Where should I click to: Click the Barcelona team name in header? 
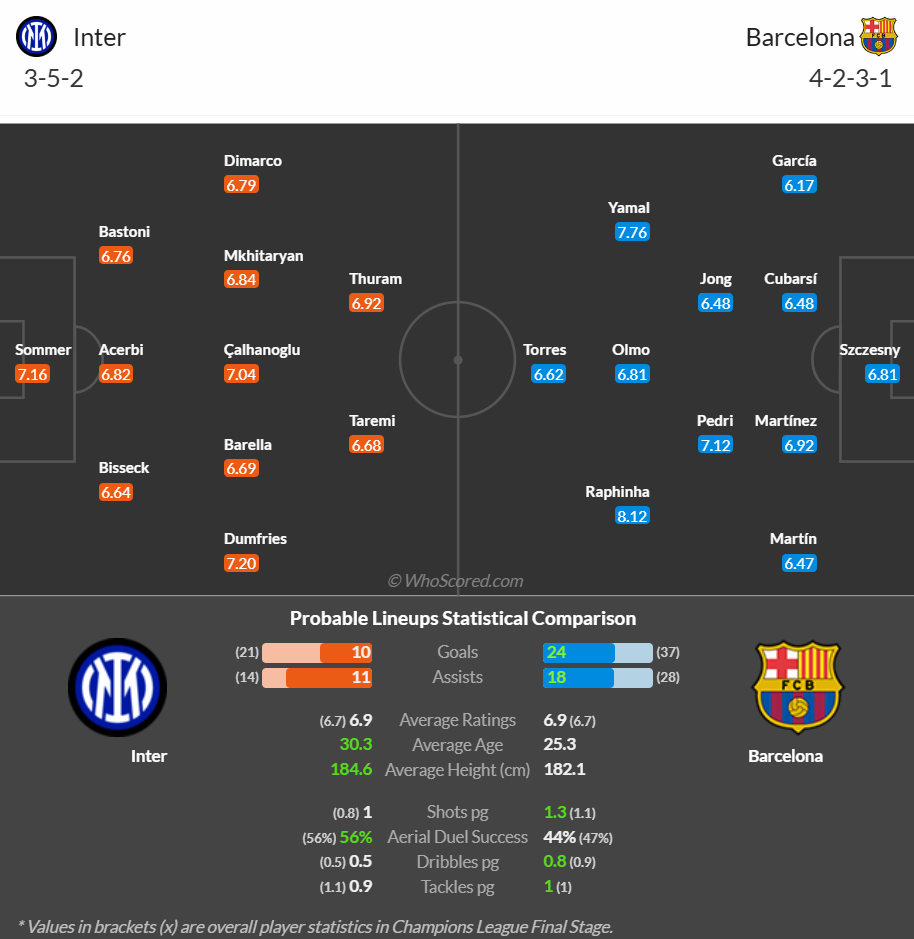click(800, 37)
